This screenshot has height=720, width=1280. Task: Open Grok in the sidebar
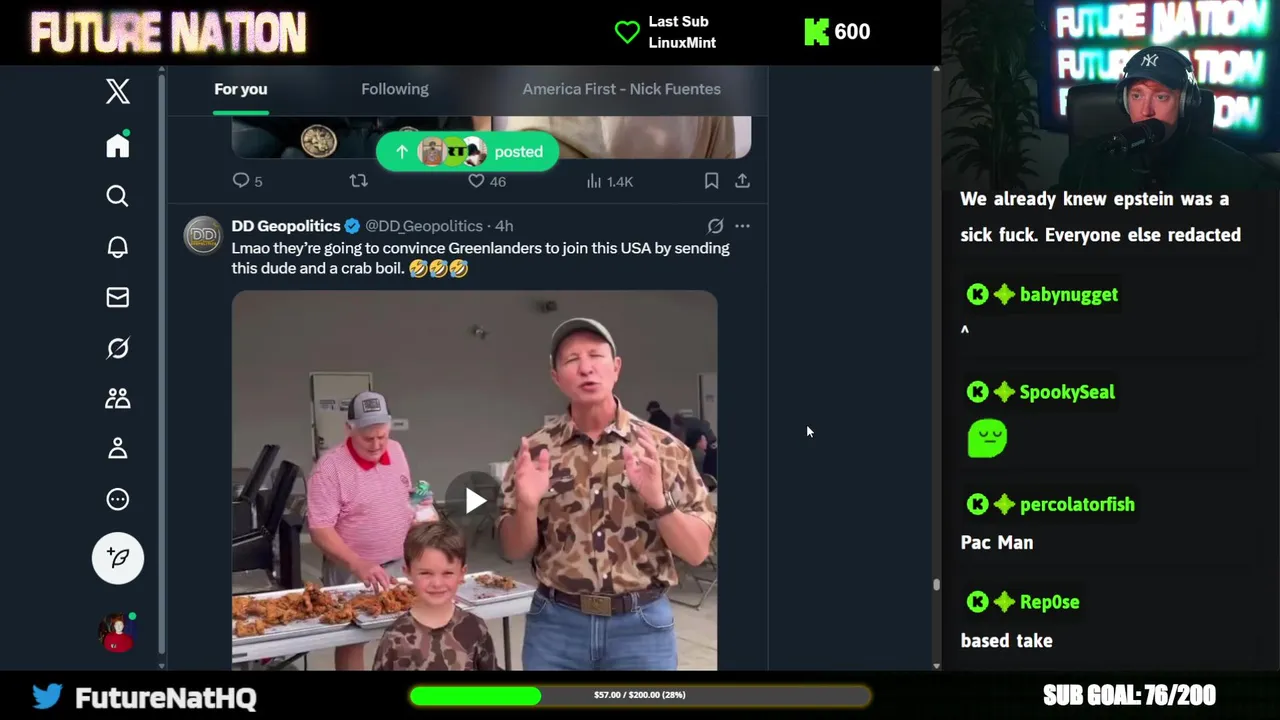tap(118, 348)
